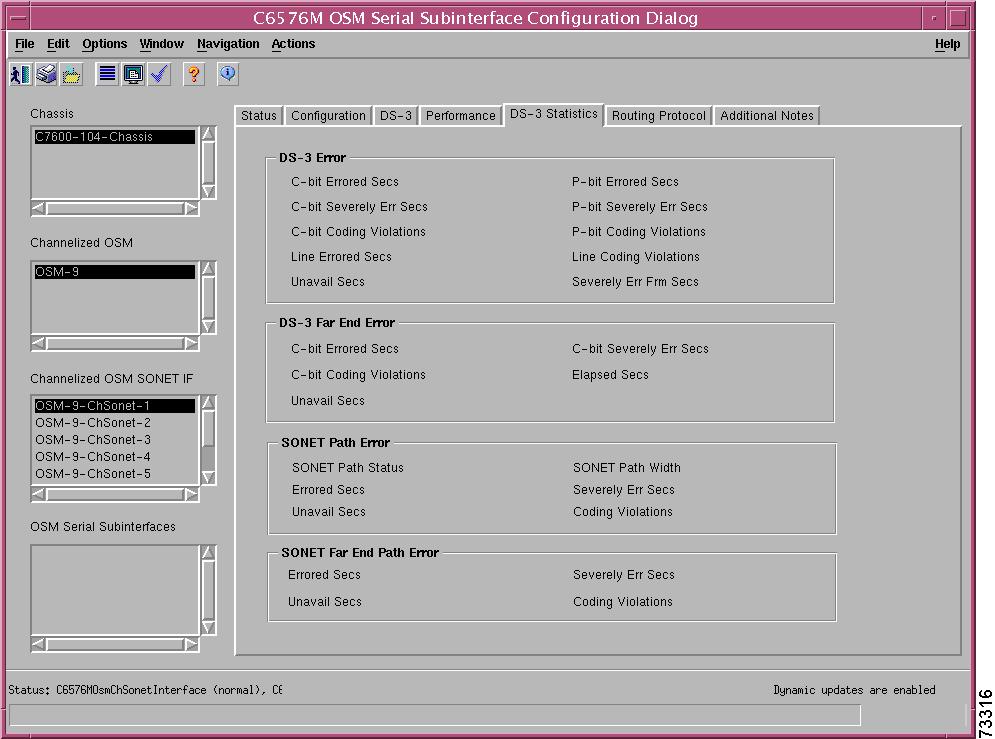This screenshot has height=739, width=995.
Task: Select OSM-9-ChSonet-4 interface
Action: click(x=115, y=457)
